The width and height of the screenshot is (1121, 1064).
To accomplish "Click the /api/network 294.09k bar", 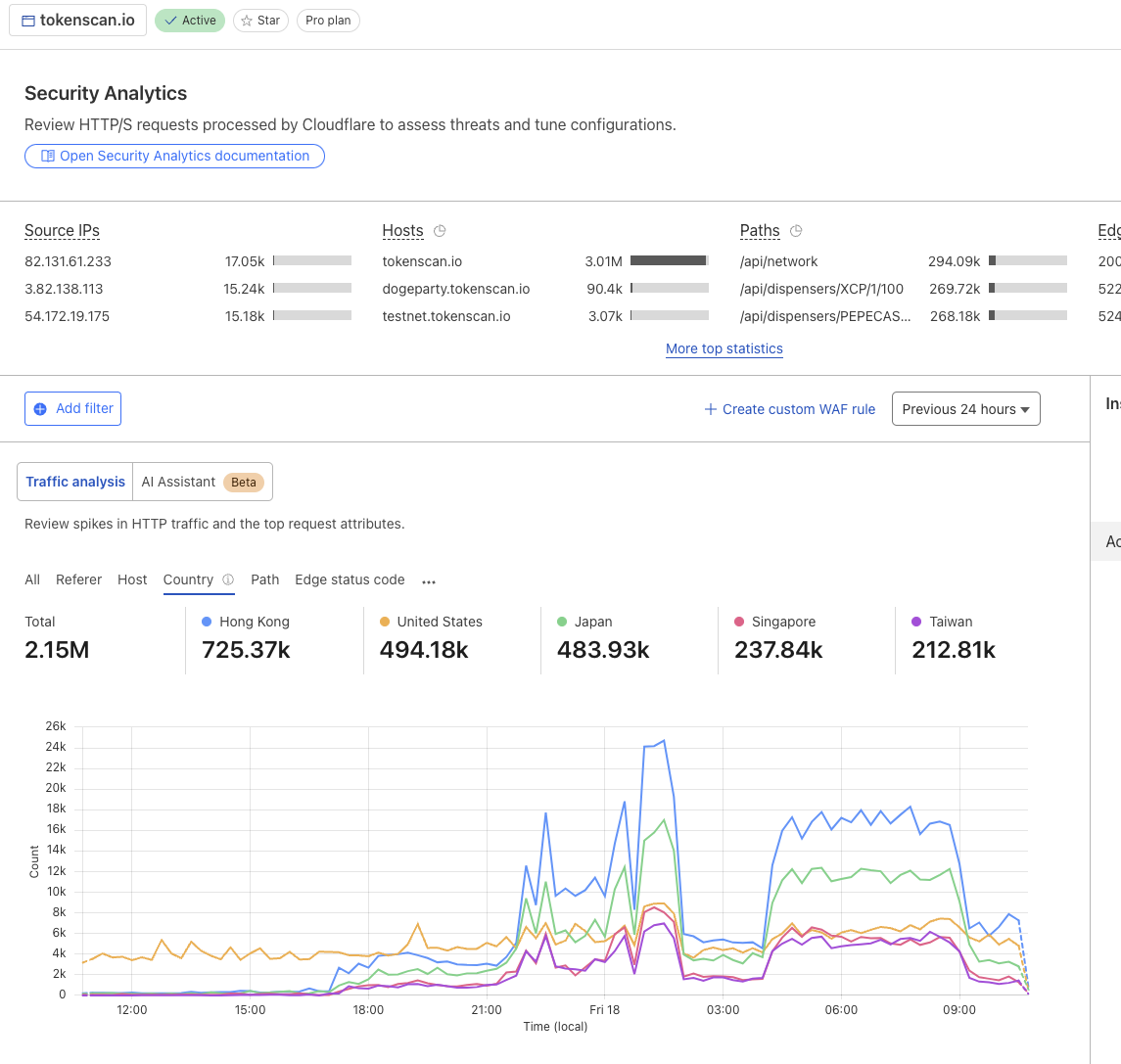I will (1027, 260).
